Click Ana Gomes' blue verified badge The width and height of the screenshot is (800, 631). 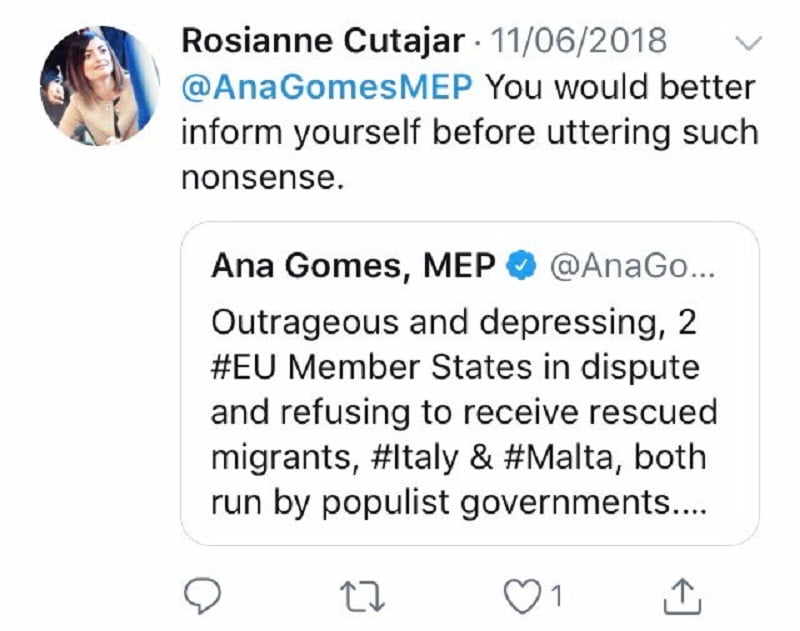pos(521,266)
